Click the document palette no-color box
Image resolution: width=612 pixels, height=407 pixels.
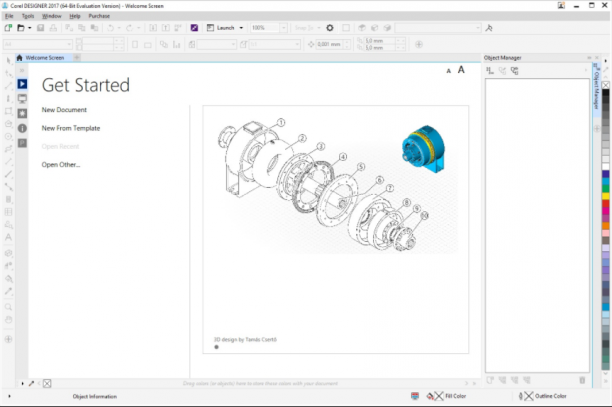47,384
